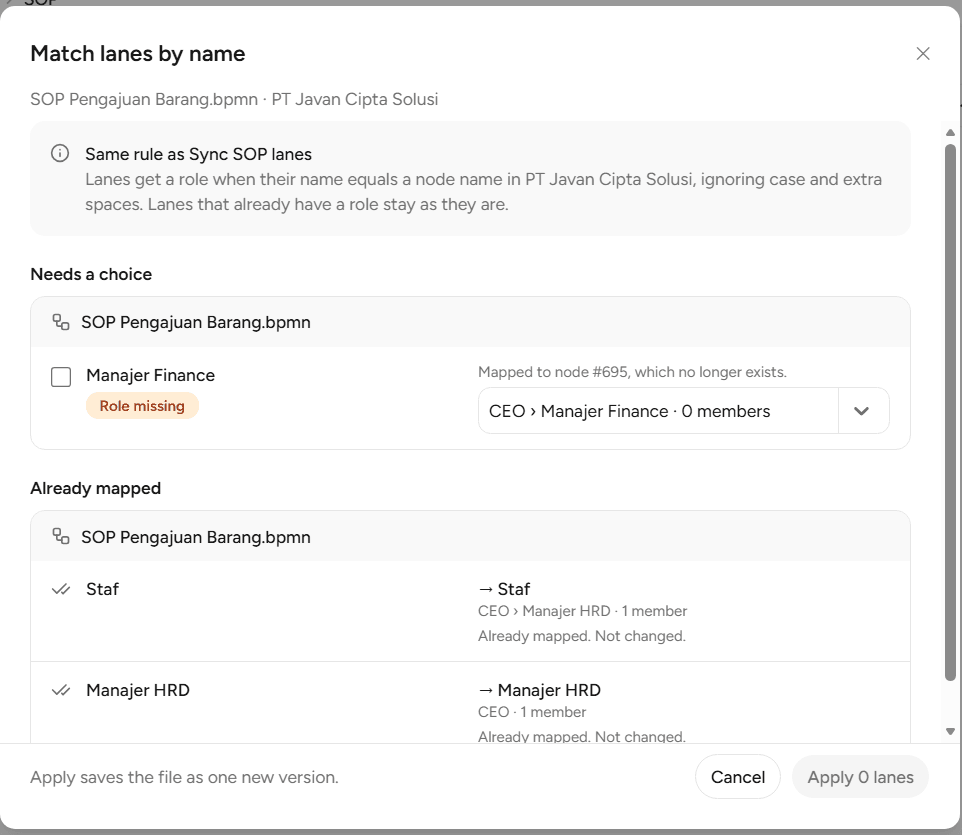Tick the Manajer Finance lane checkbox
This screenshot has height=835, width=962.
(61, 377)
